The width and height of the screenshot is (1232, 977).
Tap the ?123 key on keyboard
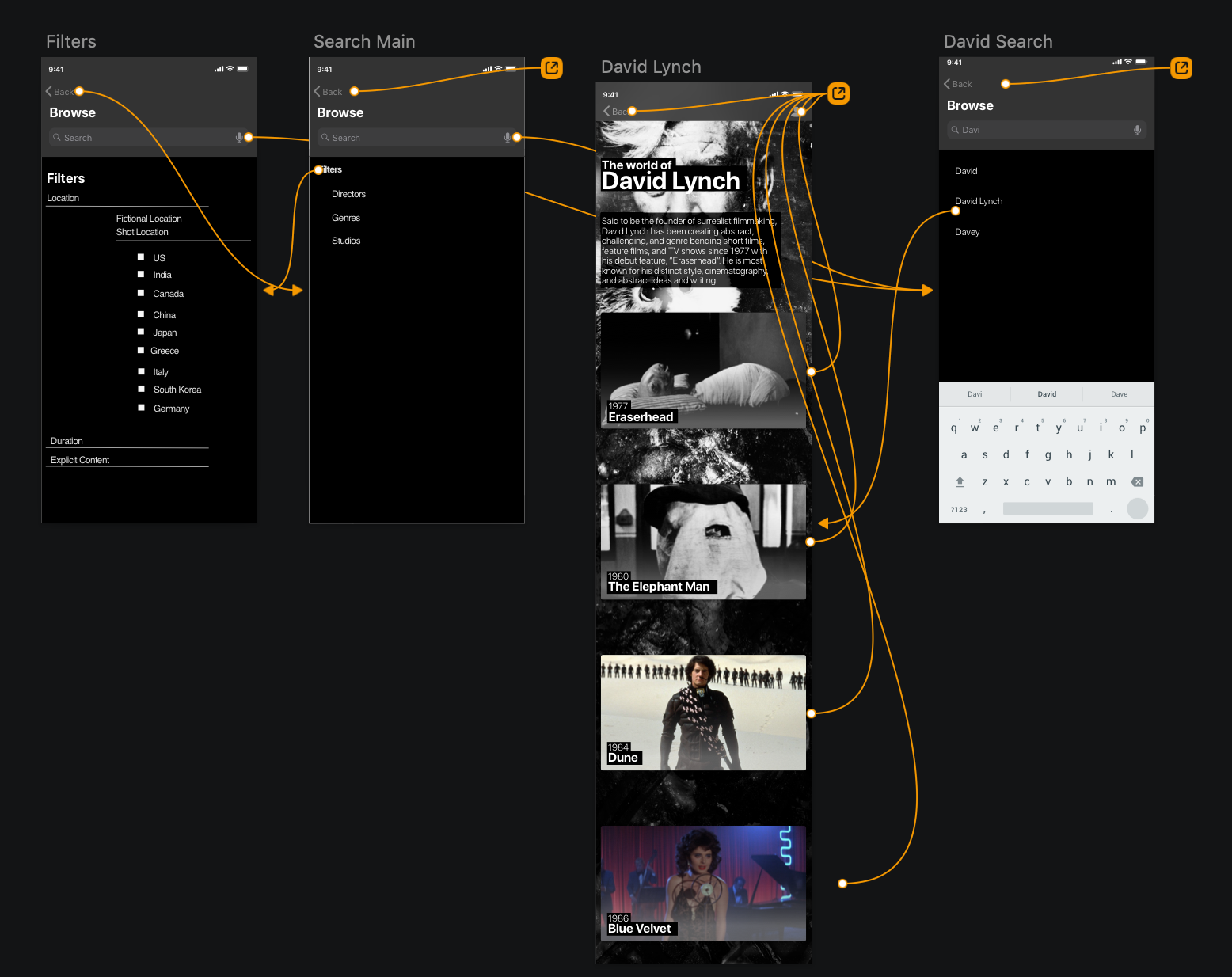tap(959, 510)
